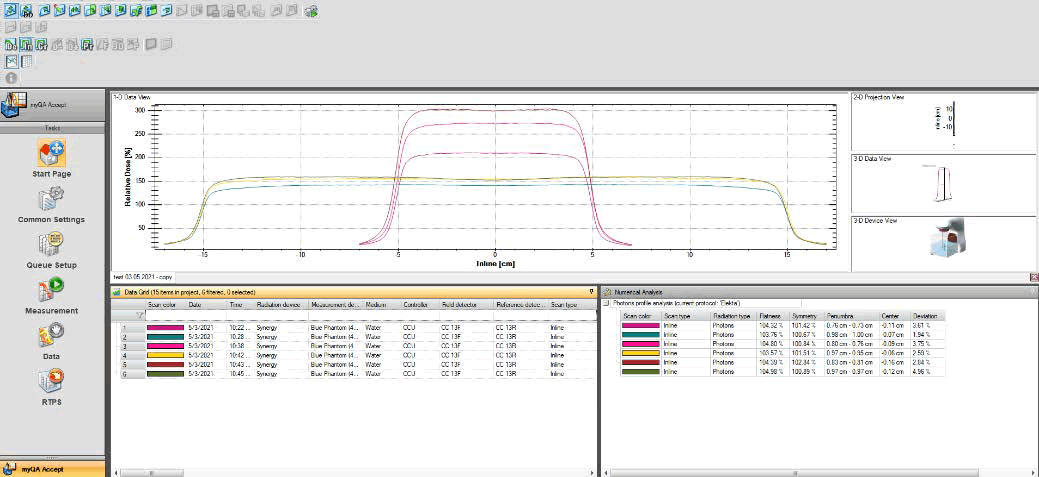Go to Queue Setup
This screenshot has height=477, width=1039.
coord(52,245)
